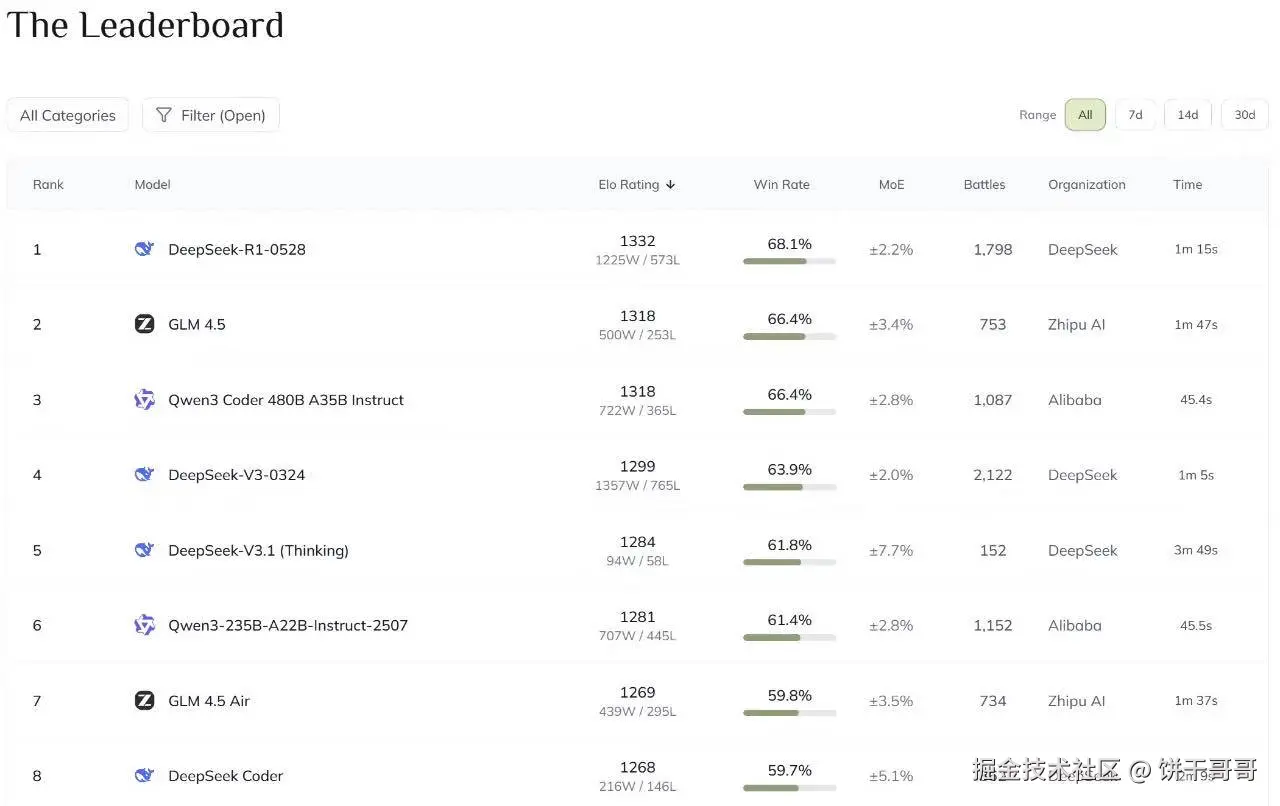Click the whale icon next to DeepSeek-V3.1 (Thinking)

pos(144,550)
